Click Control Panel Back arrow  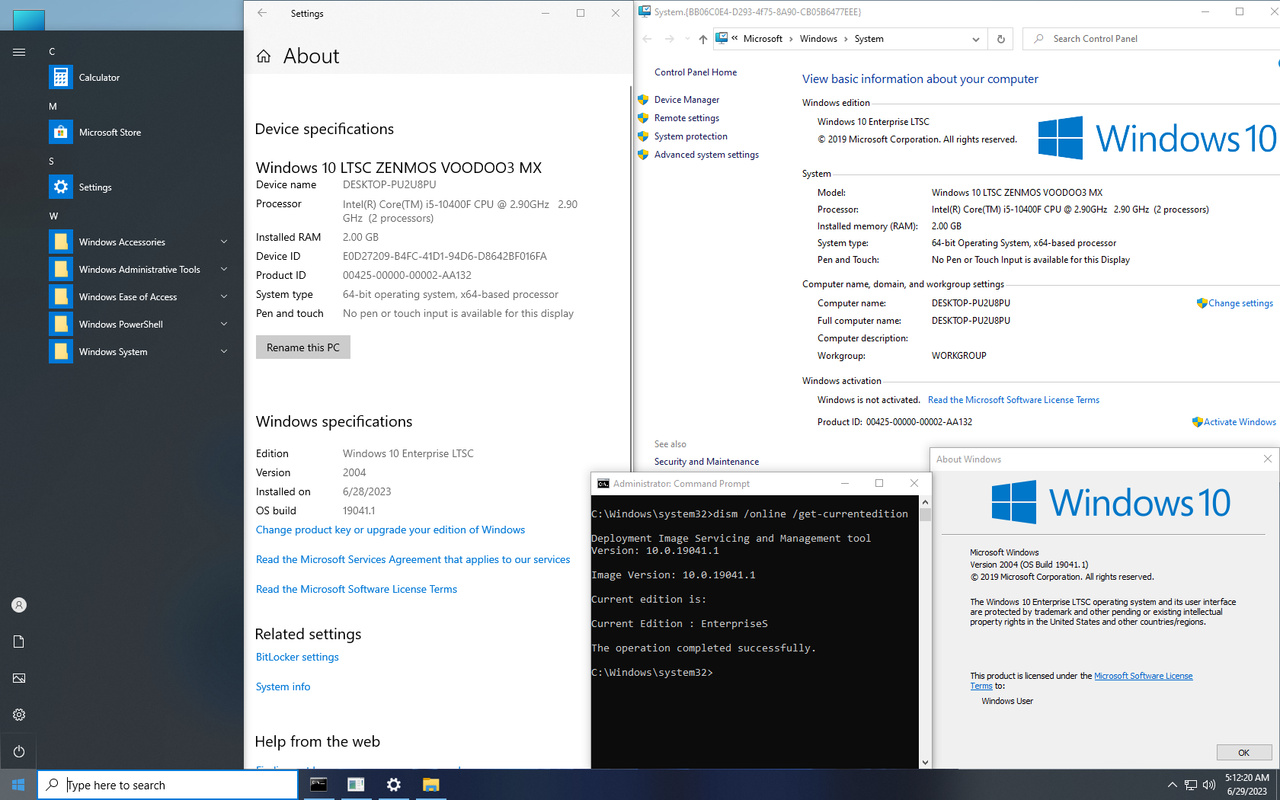[x=647, y=39]
